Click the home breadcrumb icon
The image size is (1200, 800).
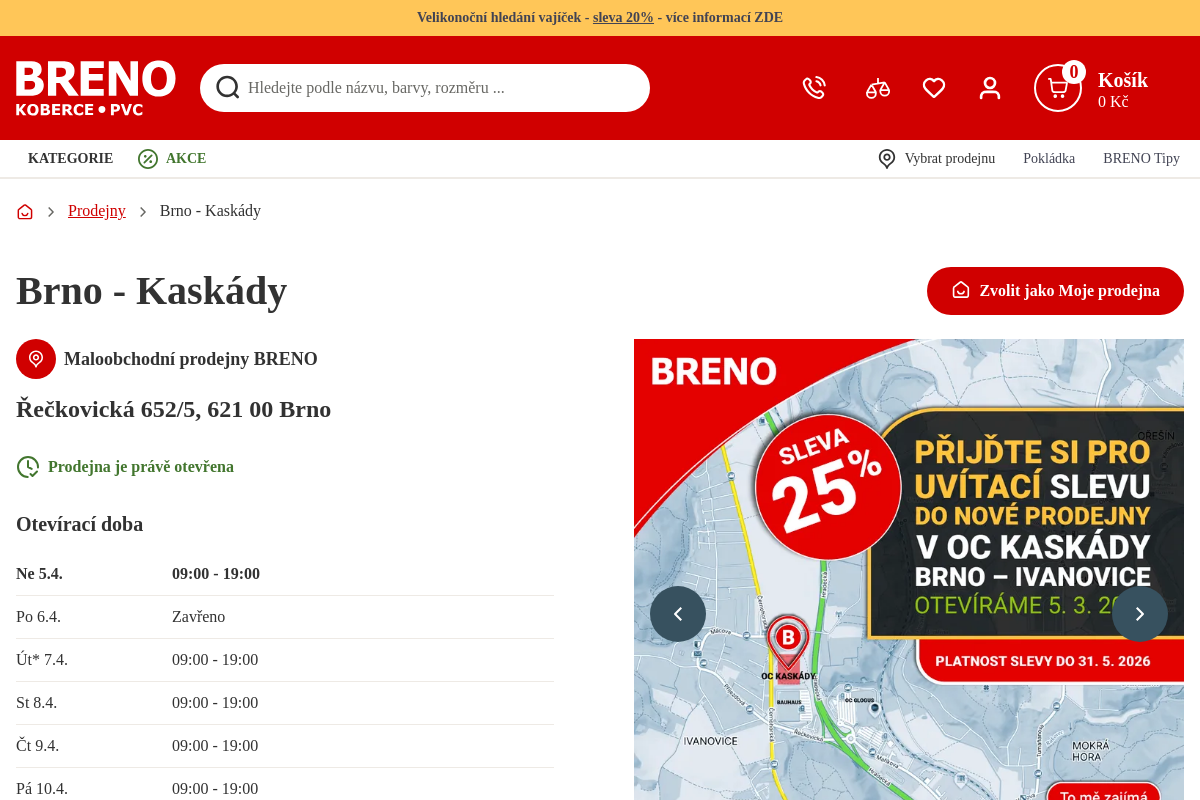25,211
